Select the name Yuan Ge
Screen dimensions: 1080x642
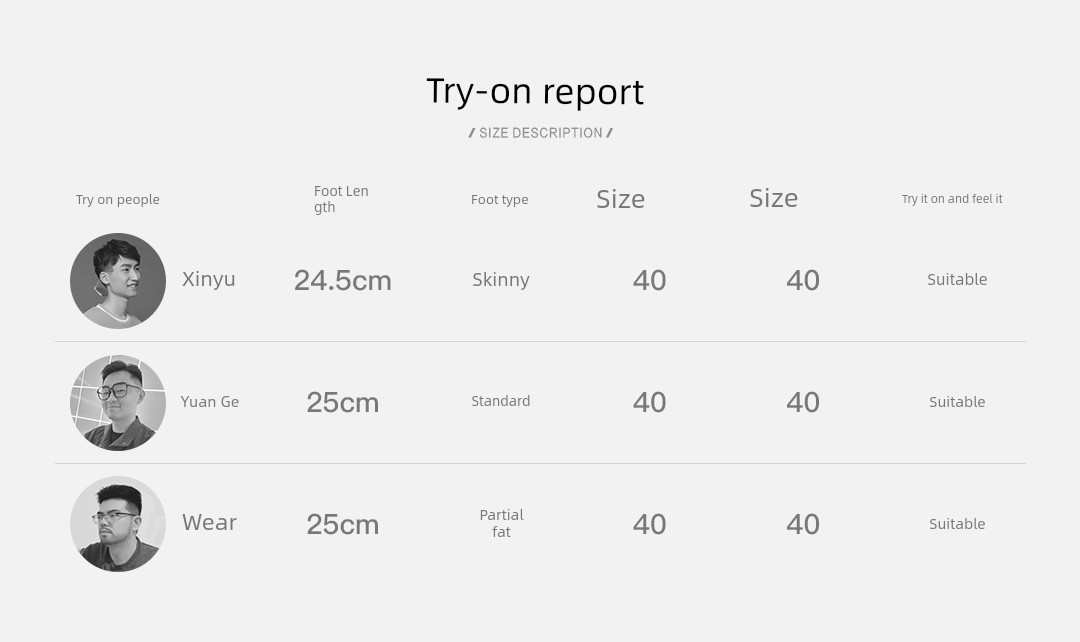point(209,402)
